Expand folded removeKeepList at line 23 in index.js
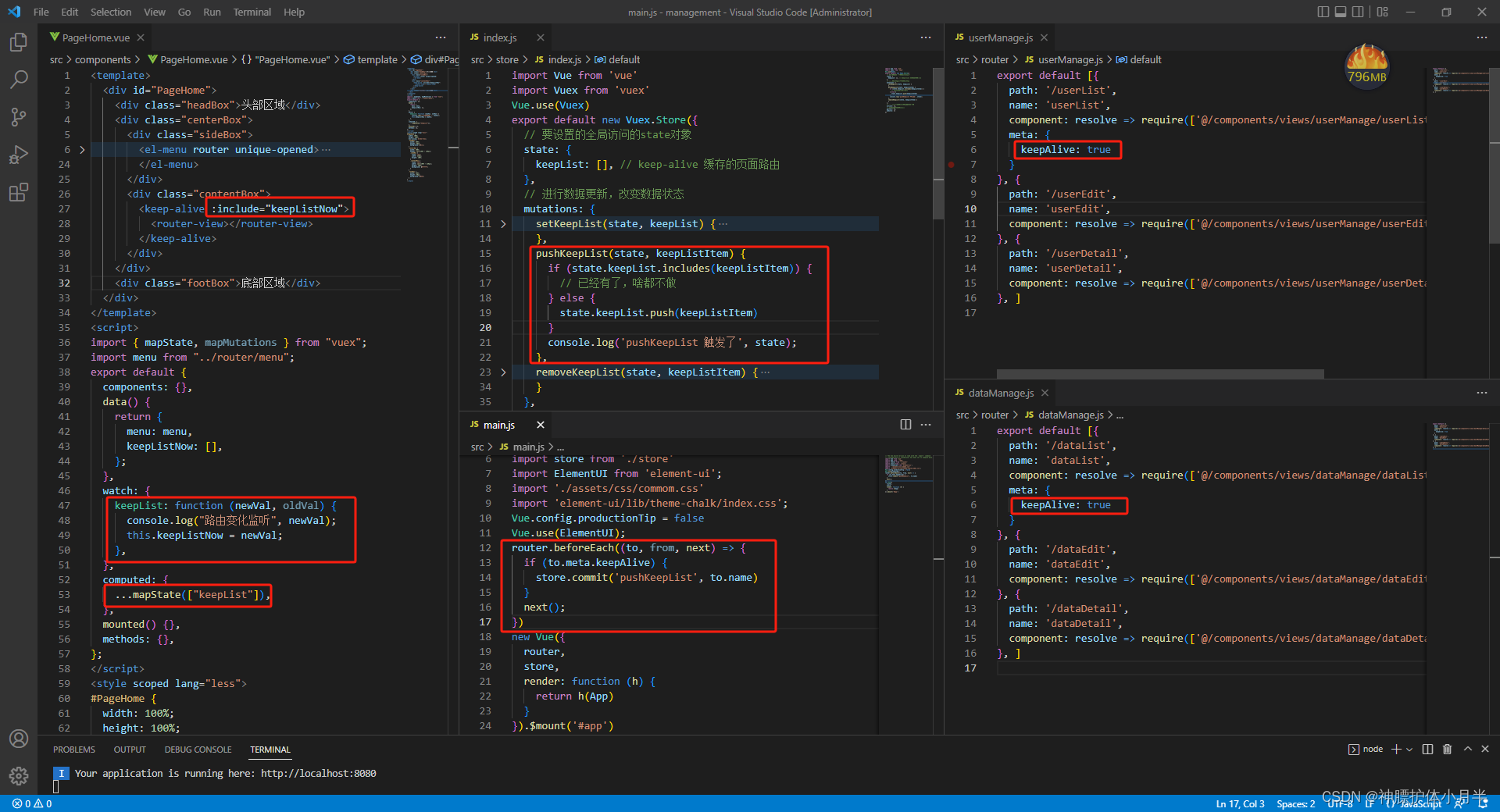The image size is (1500, 812). [x=503, y=372]
